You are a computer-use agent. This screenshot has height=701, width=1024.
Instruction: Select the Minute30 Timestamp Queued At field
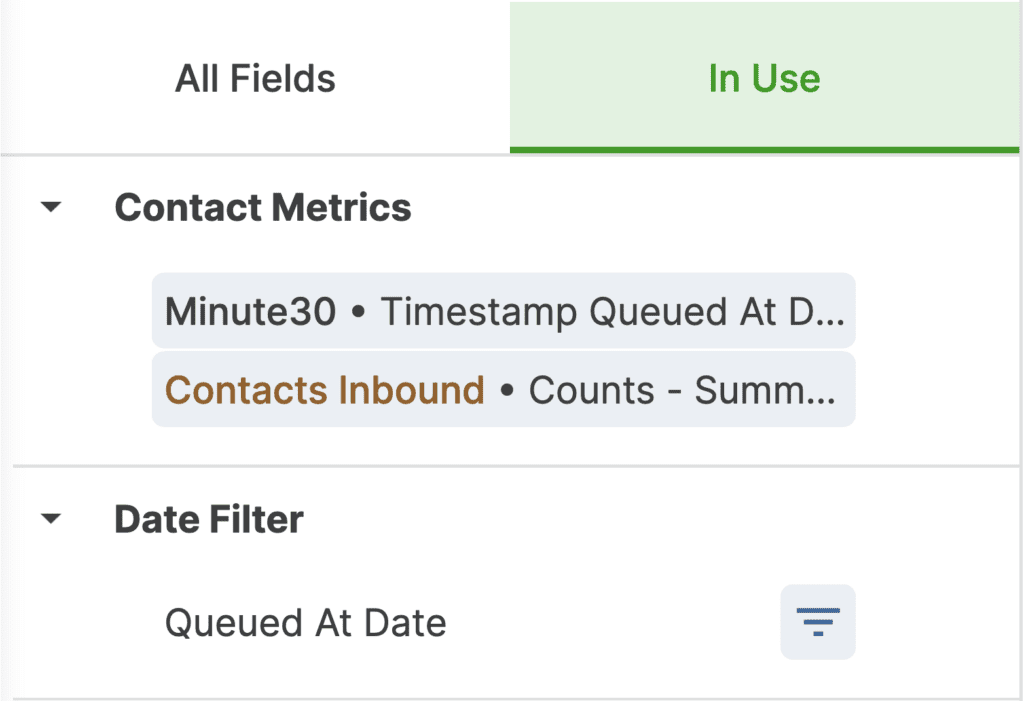(504, 310)
